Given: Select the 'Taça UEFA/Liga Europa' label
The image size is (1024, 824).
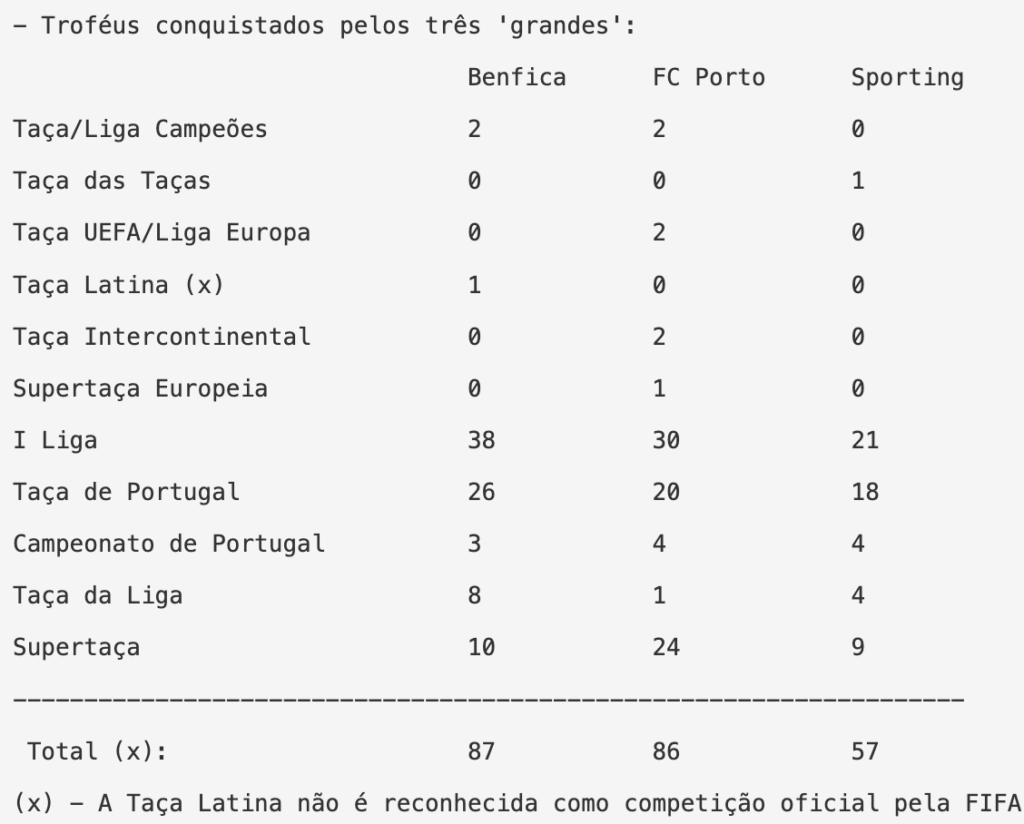Looking at the screenshot, I should [x=161, y=233].
